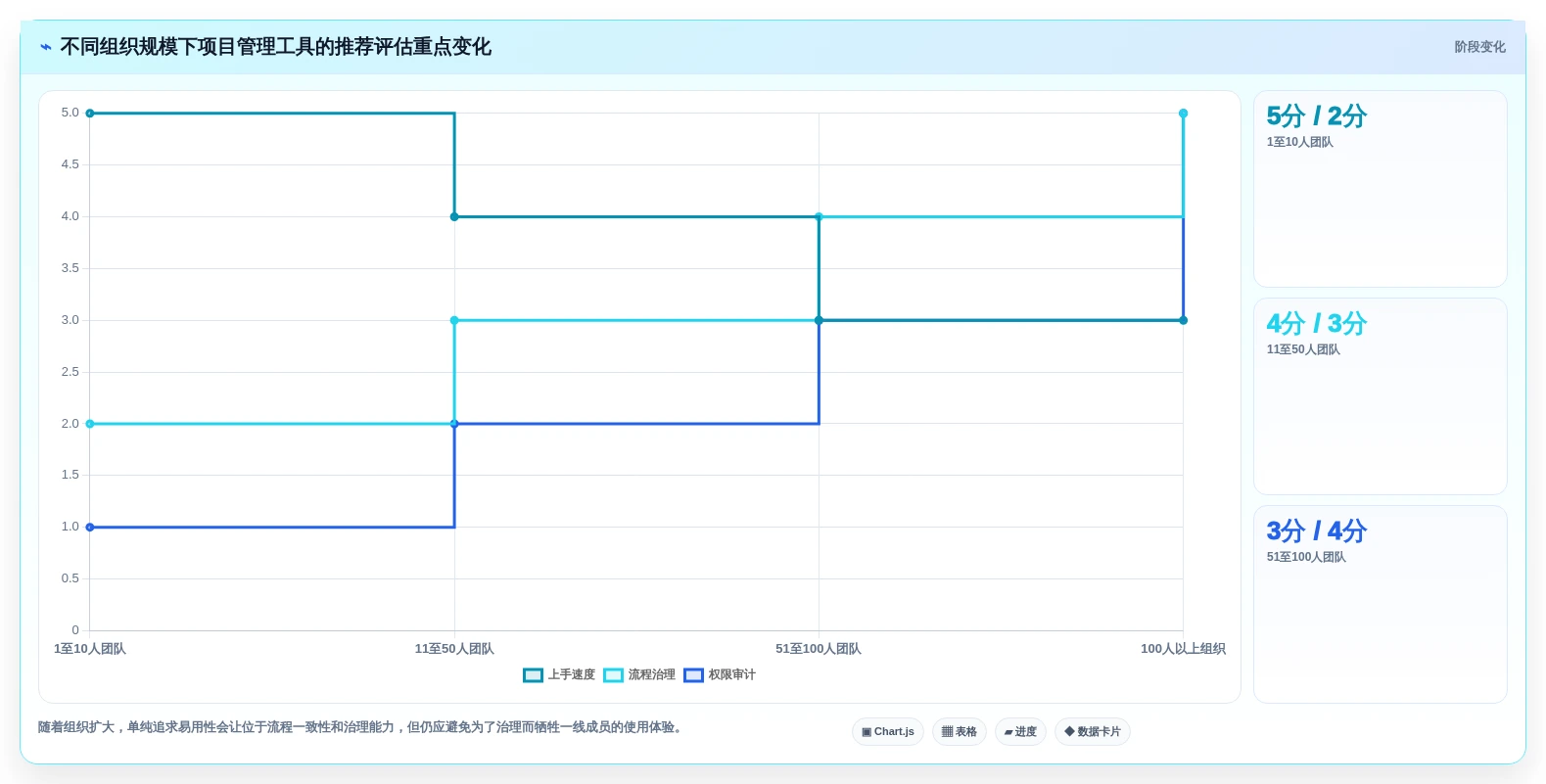Click the 流程治理 point at 5.0 for 100人以上组织
This screenshot has height=784, width=1546.
(1183, 114)
